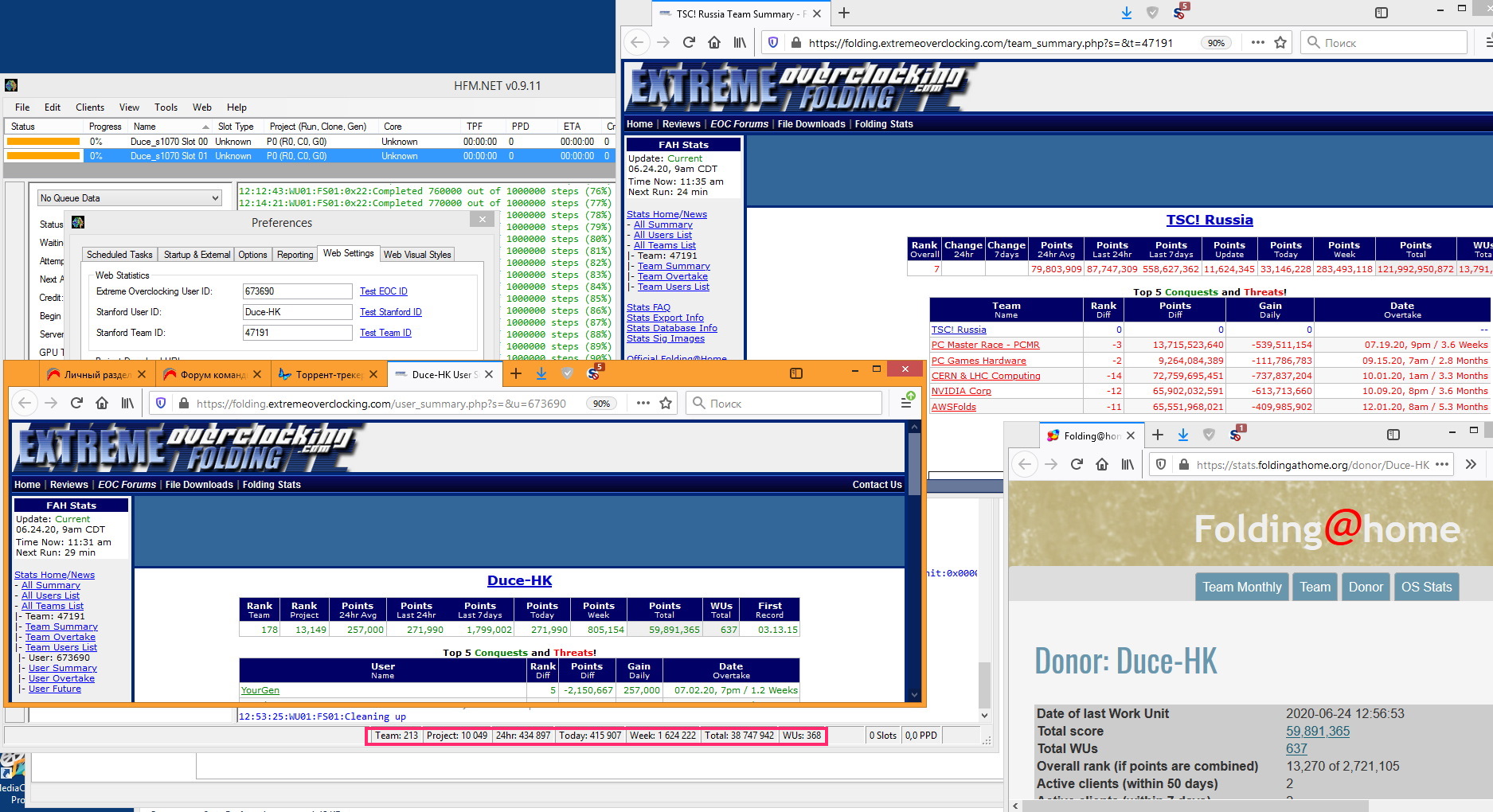Switch to the Web Visual Styles tab

click(x=417, y=255)
